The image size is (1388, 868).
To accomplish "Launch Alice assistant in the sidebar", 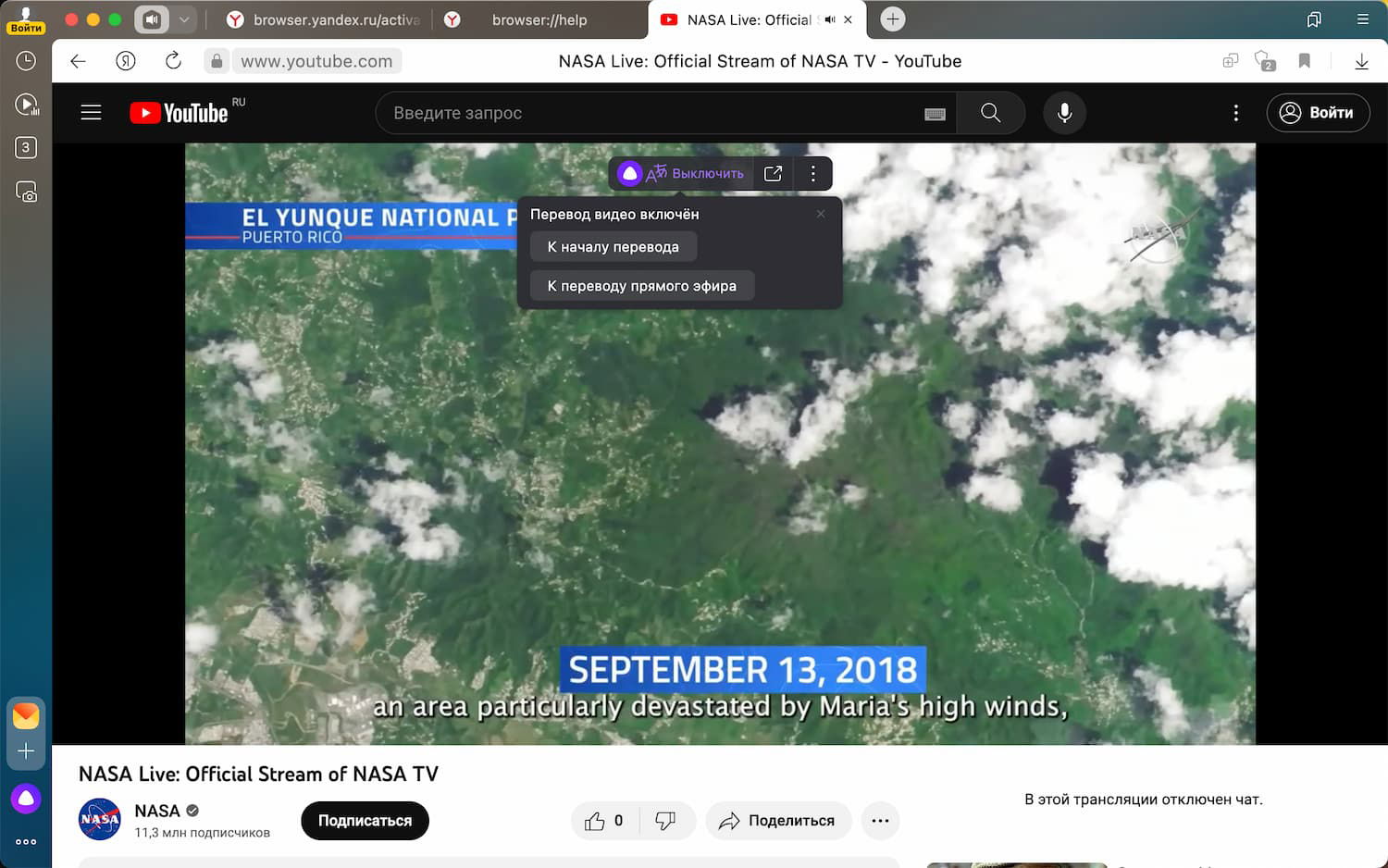I will [x=26, y=798].
